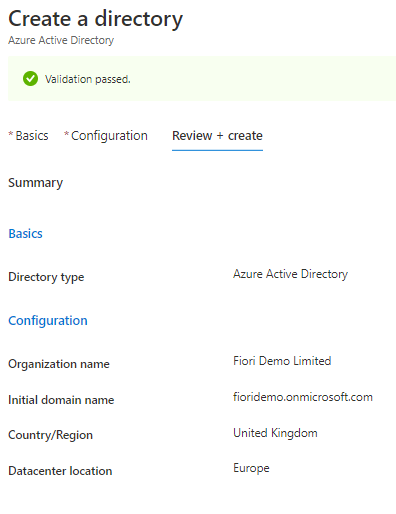The image size is (396, 514).
Task: Click the Validation passed message text
Action: coord(88,79)
